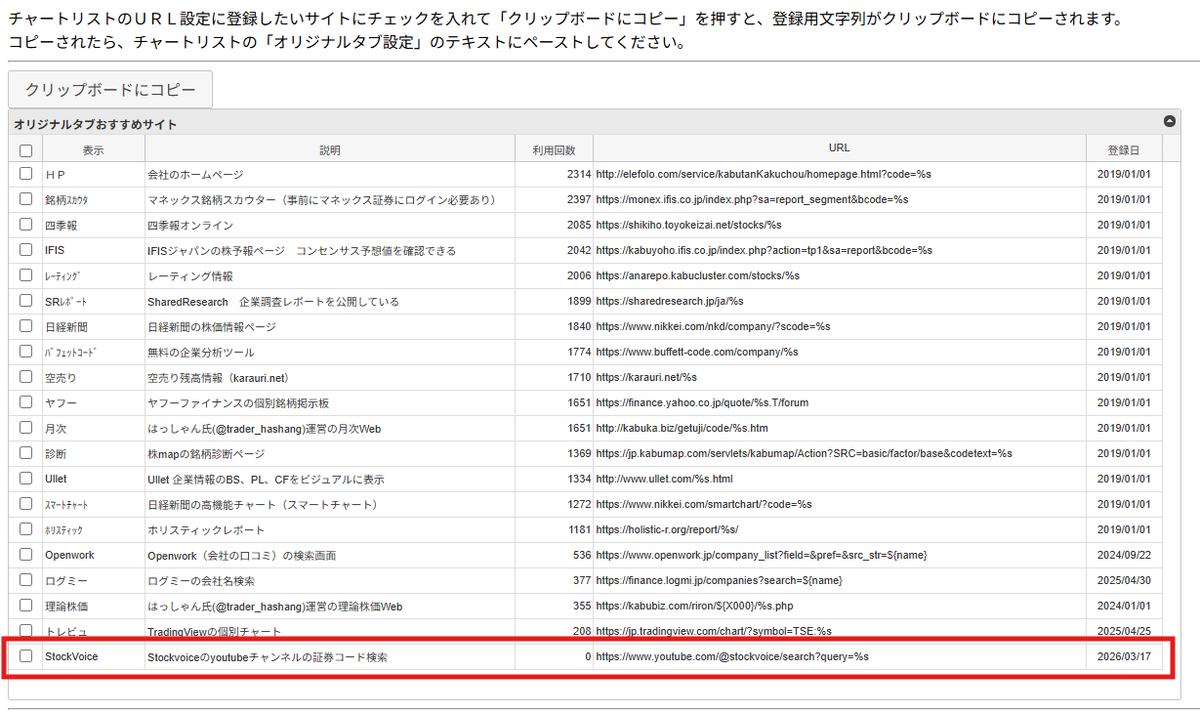Viewport: 1200px width, 713px height.
Task: Click the youtube.com @stockvoice URL cell
Action: tap(840, 657)
